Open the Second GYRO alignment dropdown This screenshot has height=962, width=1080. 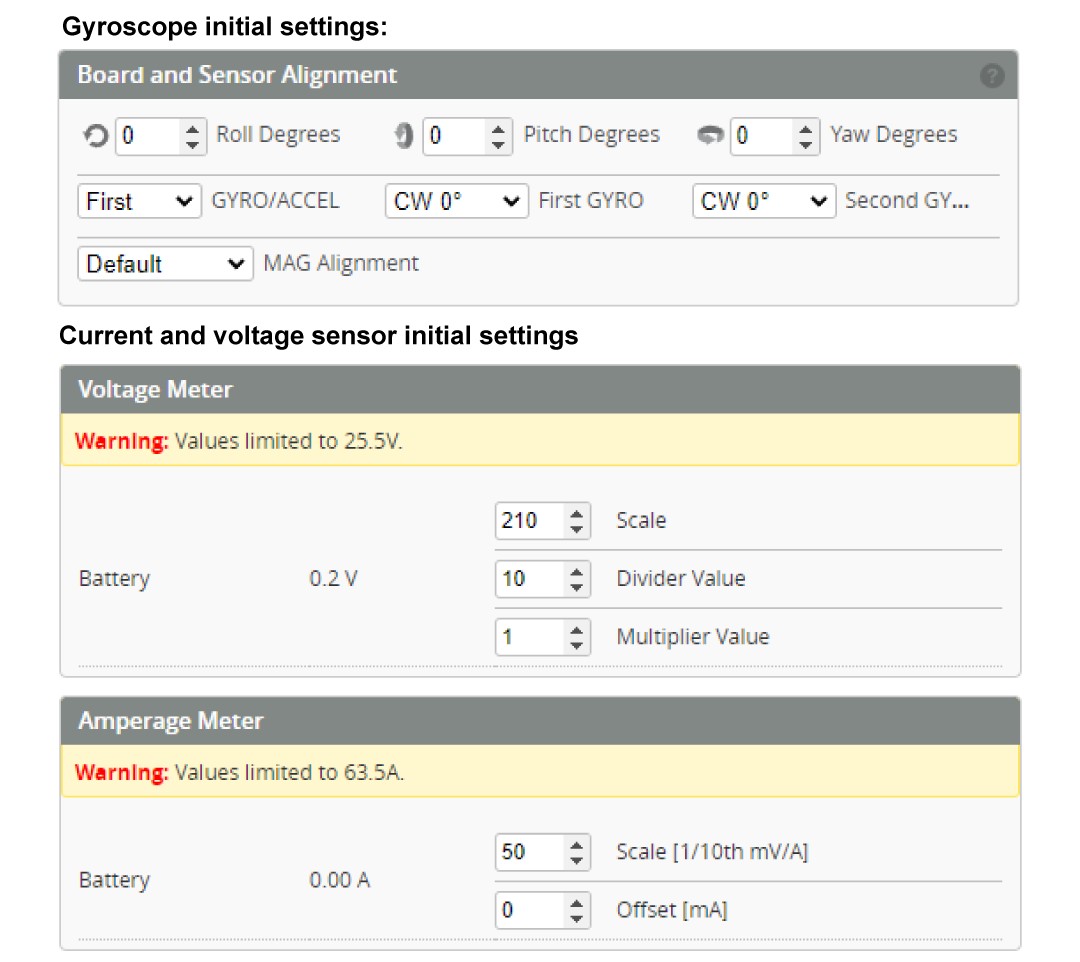764,201
